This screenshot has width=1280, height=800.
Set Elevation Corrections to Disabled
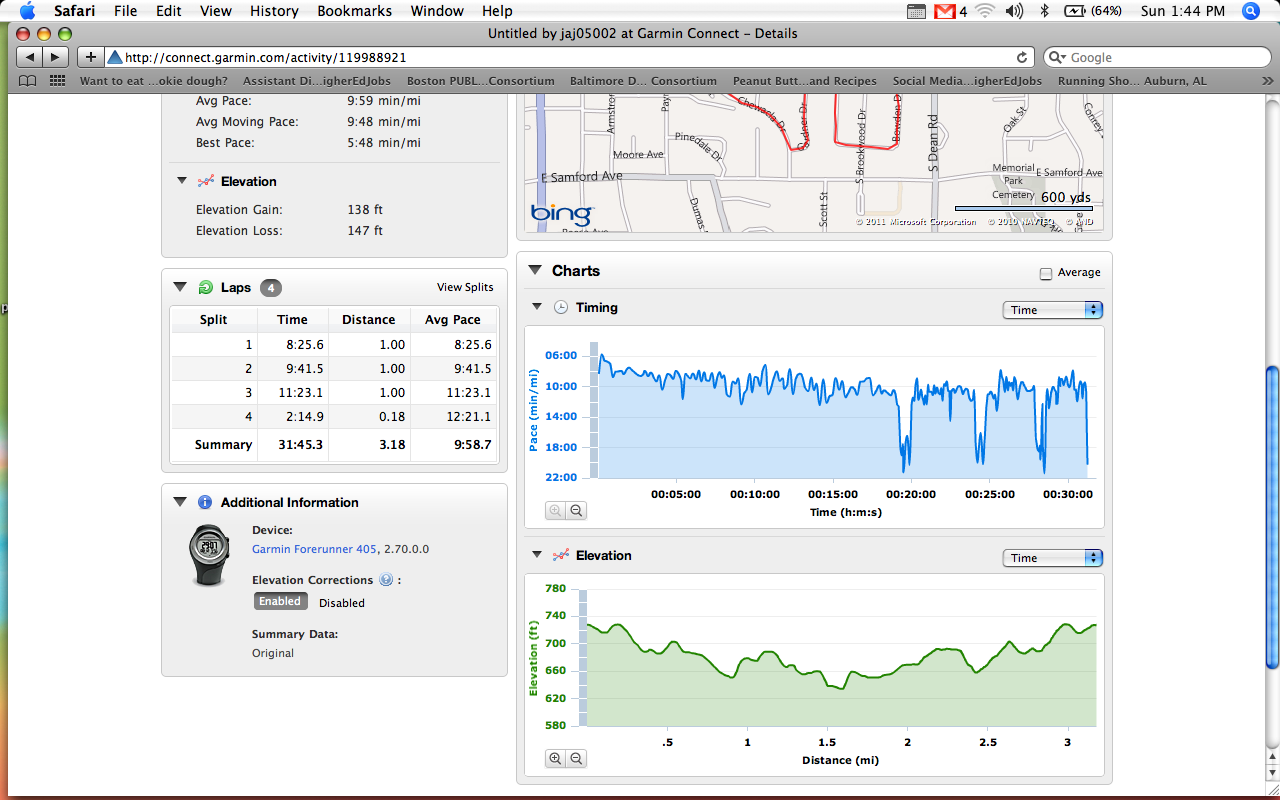[x=342, y=603]
